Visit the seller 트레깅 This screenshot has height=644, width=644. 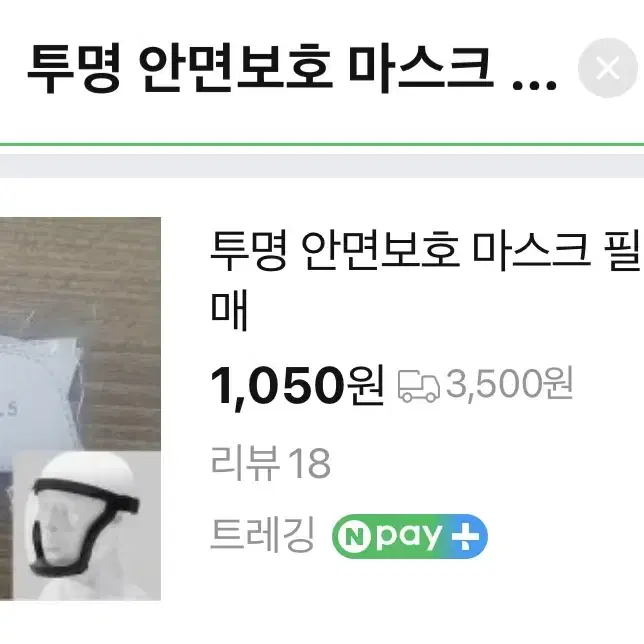[x=262, y=534]
